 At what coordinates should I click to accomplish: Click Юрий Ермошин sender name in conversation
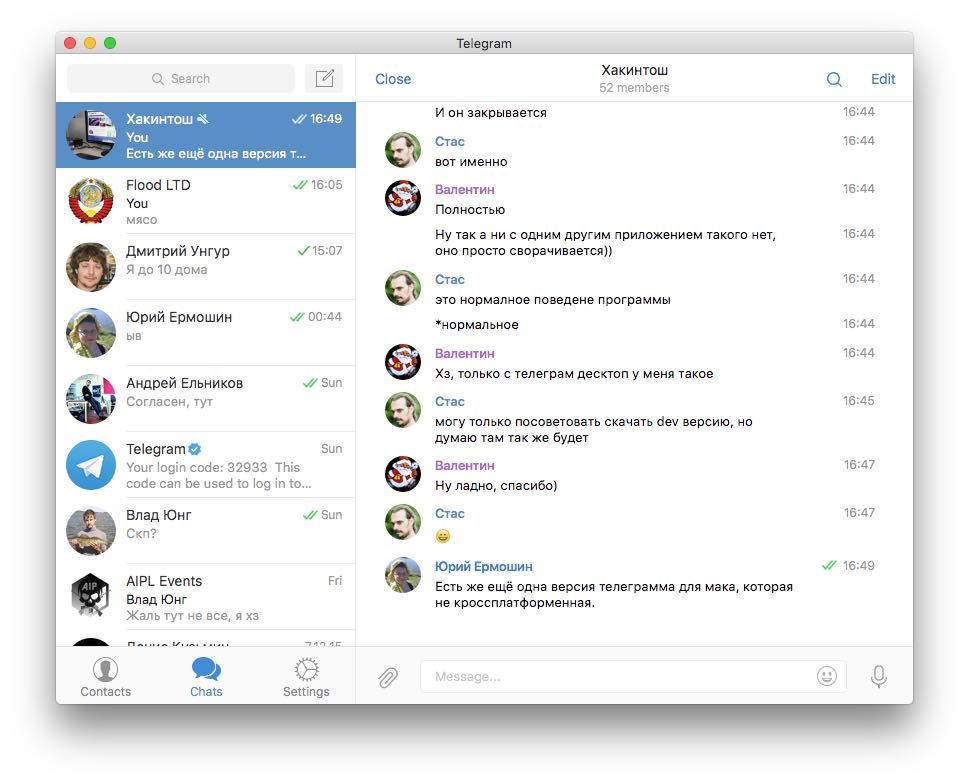click(x=483, y=567)
